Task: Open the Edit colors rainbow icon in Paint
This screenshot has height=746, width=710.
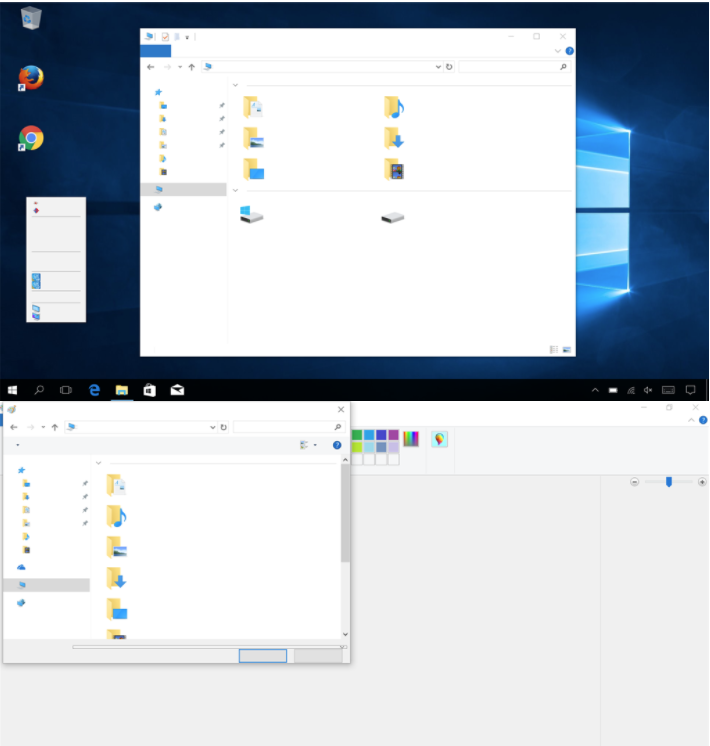Action: (x=411, y=439)
